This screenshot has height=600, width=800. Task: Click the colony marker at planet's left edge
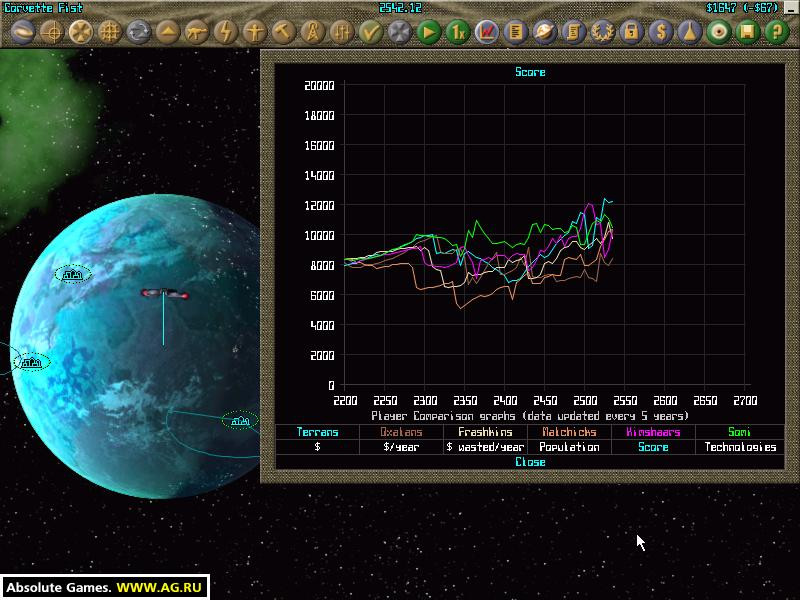32,362
